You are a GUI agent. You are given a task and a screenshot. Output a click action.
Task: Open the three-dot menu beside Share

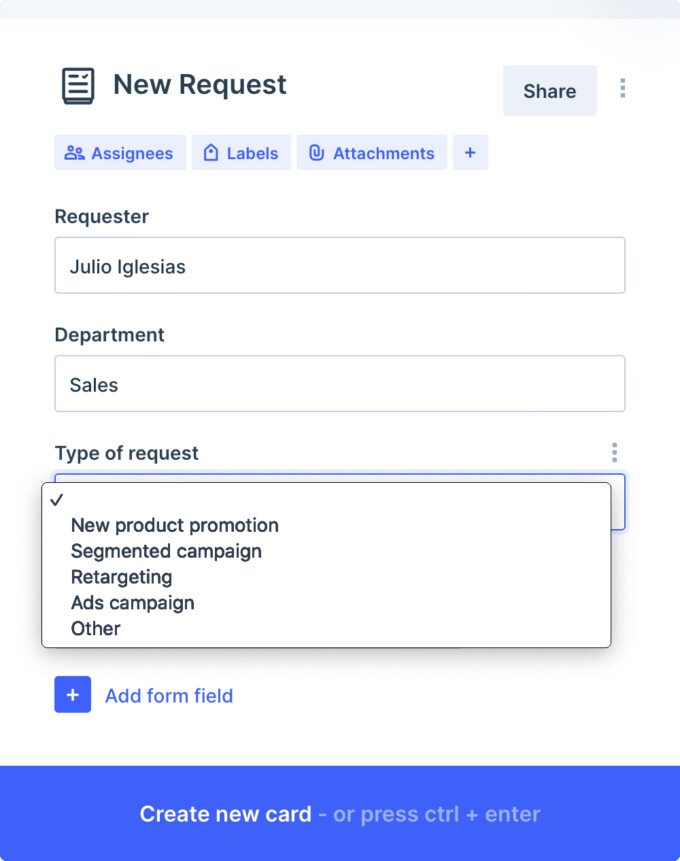click(x=622, y=88)
